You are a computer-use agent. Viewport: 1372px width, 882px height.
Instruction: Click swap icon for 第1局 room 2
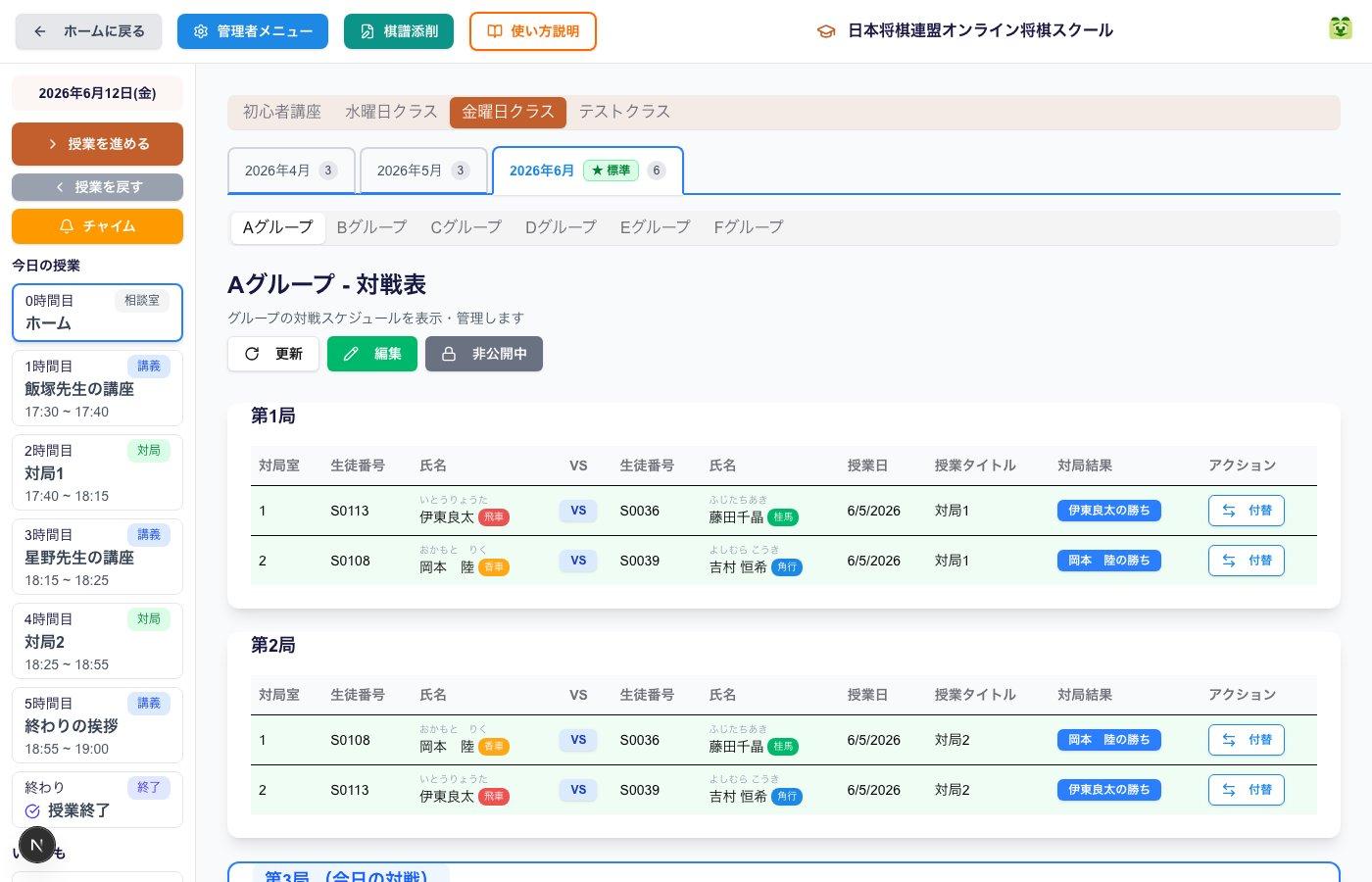1229,561
